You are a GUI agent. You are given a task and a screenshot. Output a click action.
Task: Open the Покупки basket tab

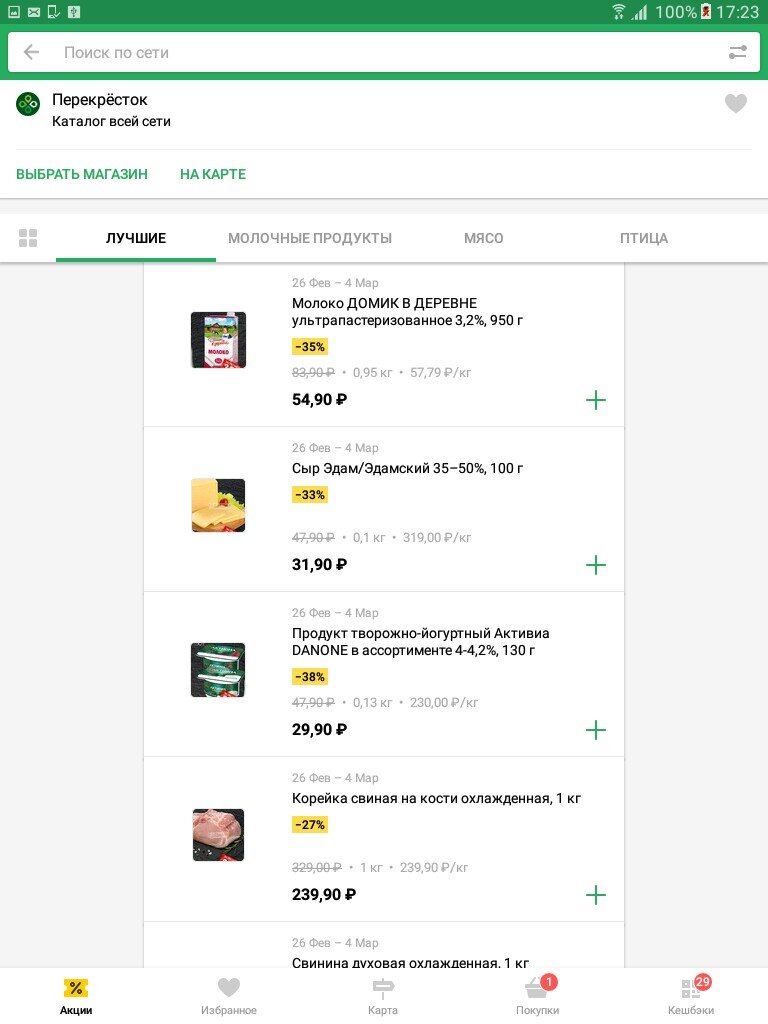coord(537,997)
